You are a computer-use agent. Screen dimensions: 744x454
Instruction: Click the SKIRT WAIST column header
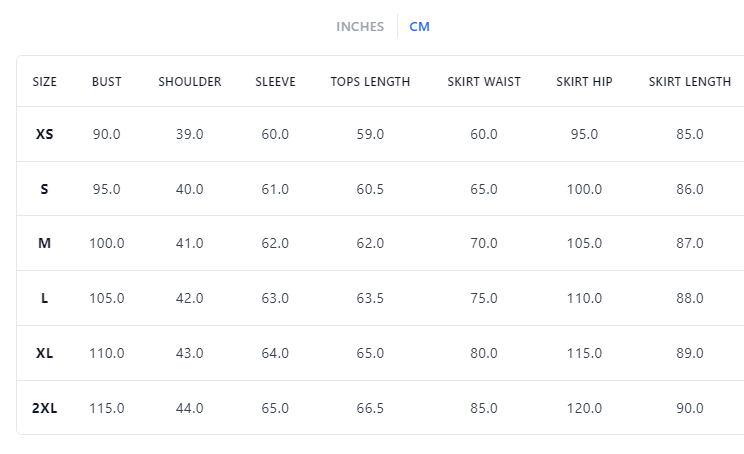pyautogui.click(x=484, y=82)
